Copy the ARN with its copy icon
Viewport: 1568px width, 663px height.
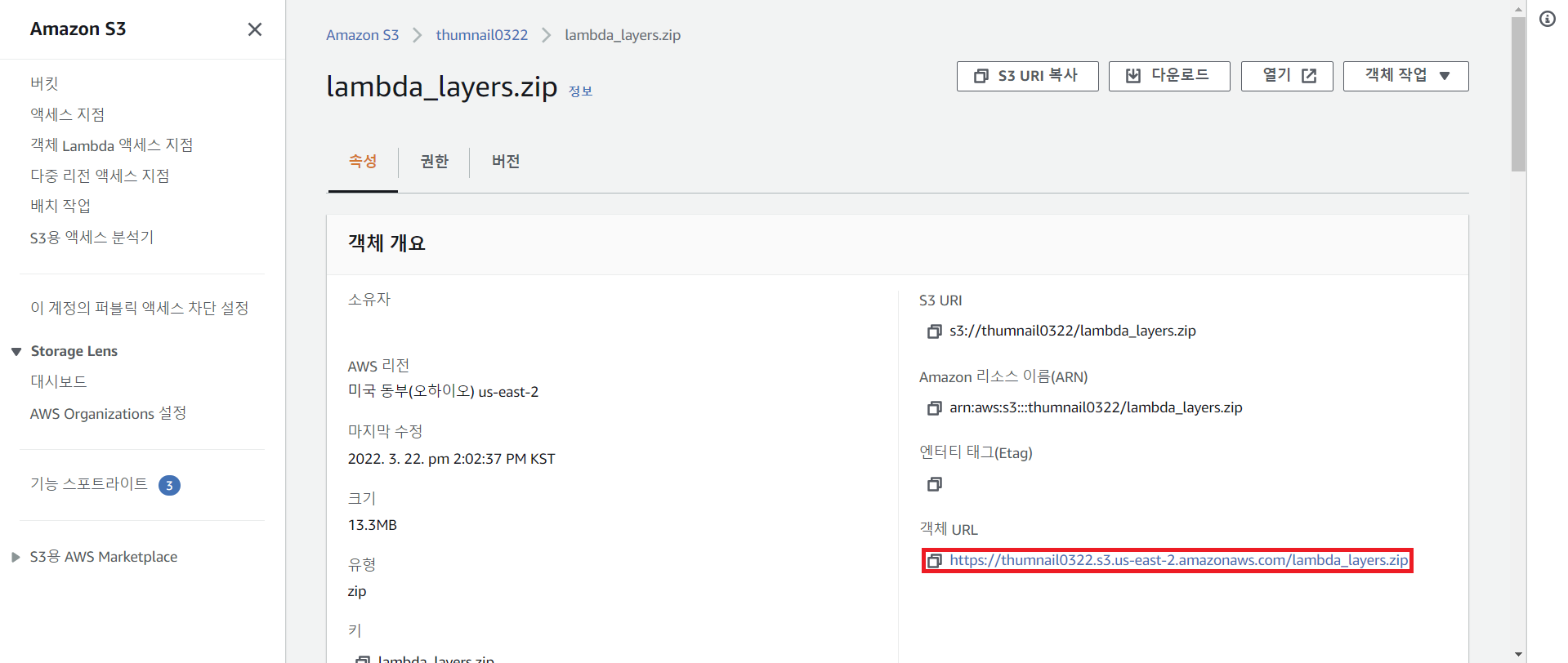(934, 408)
